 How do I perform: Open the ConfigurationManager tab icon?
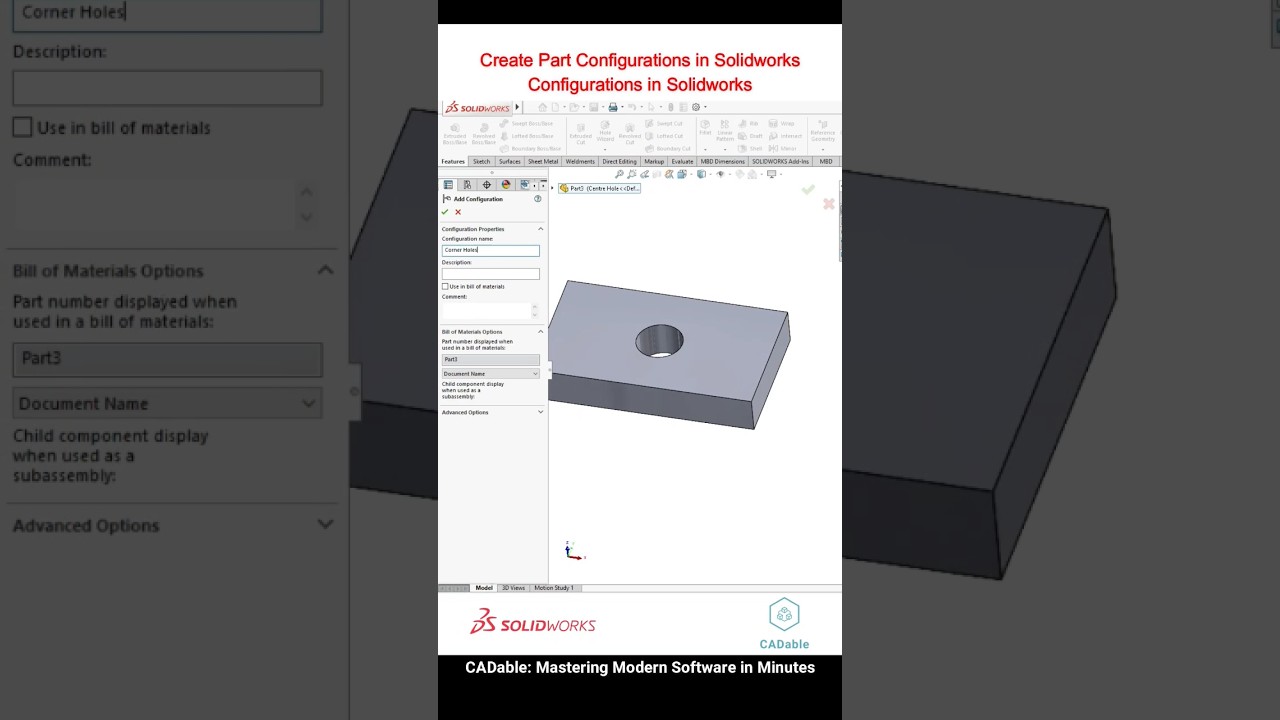pos(467,185)
